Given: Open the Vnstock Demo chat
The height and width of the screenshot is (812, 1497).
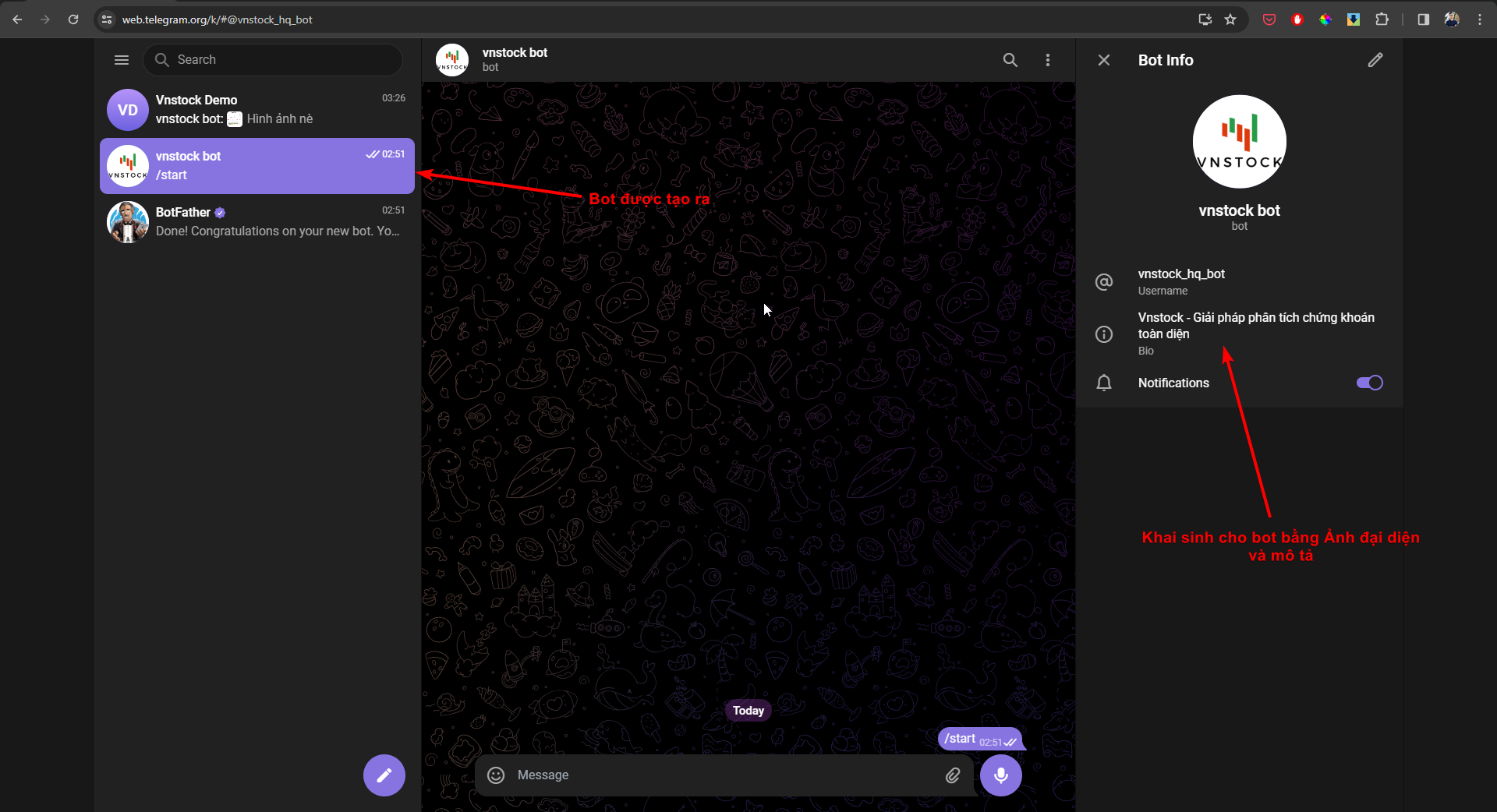Looking at the screenshot, I should click(257, 110).
